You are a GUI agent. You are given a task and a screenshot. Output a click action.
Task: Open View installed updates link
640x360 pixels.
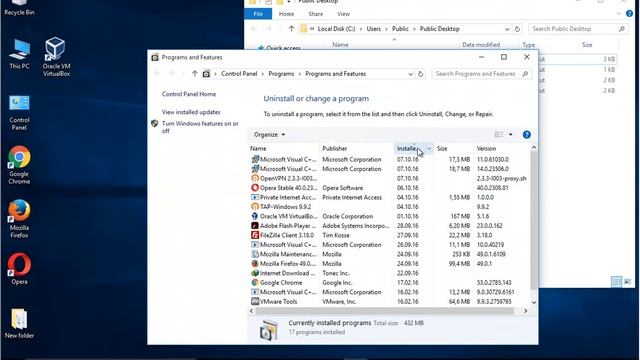click(191, 112)
